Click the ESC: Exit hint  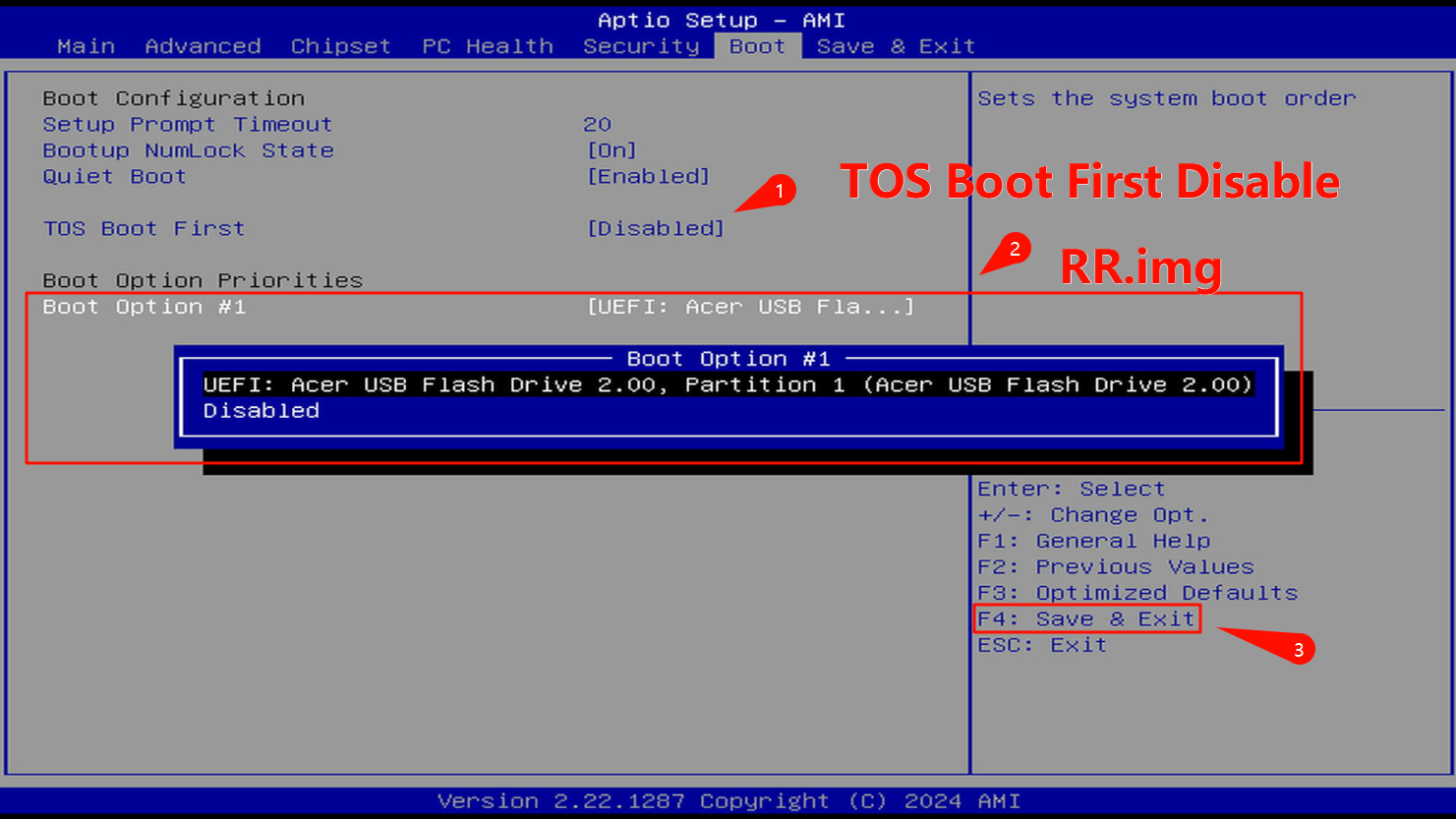tap(1042, 645)
